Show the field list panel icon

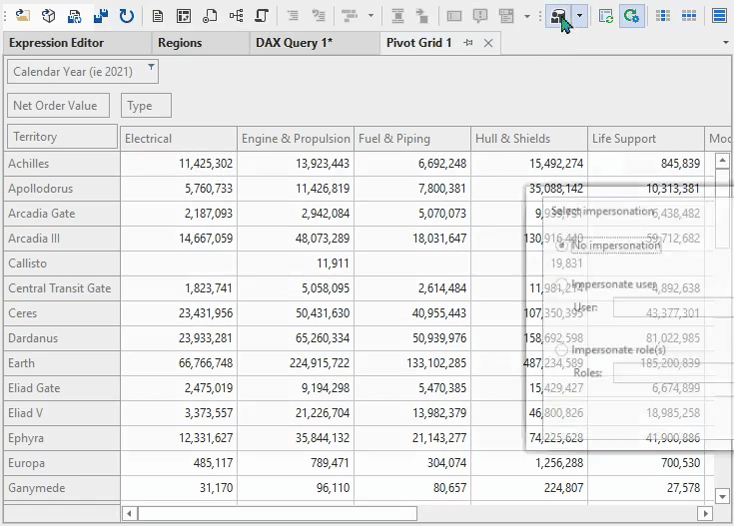click(x=719, y=16)
